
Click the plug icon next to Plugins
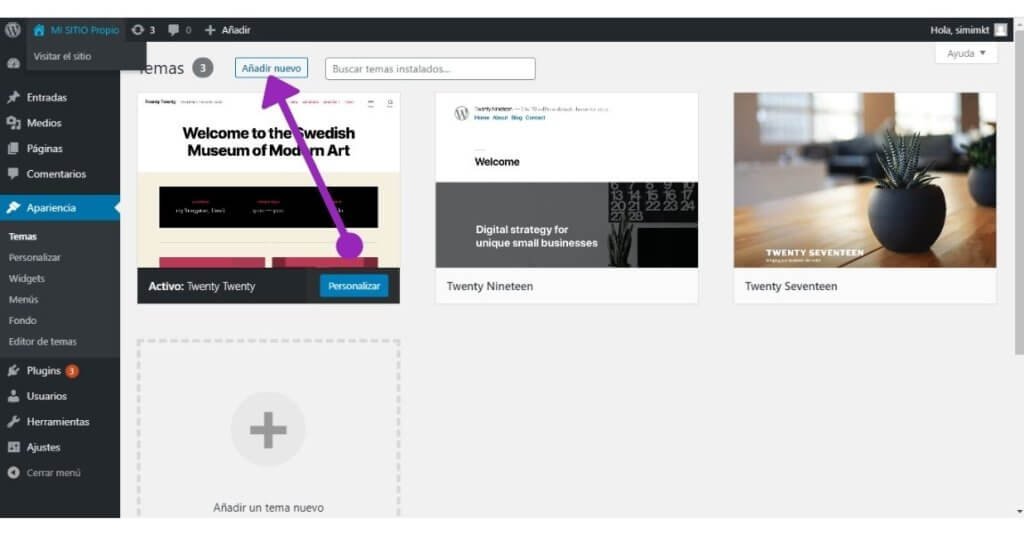(13, 371)
